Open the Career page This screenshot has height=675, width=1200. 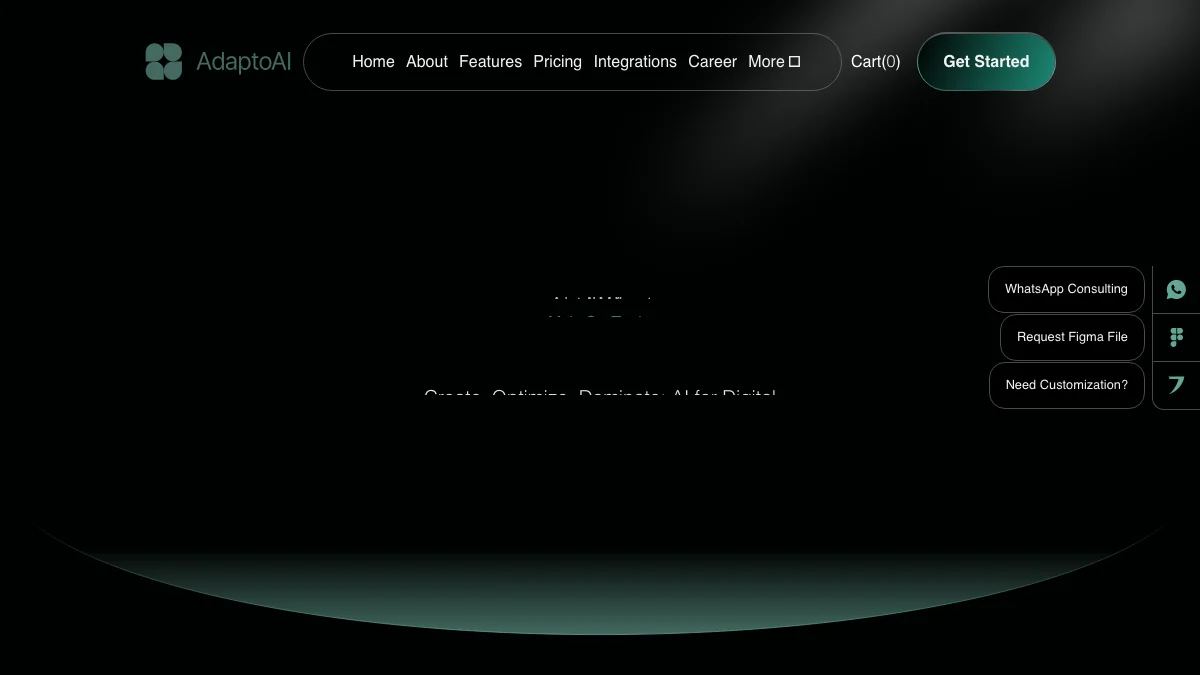(x=712, y=62)
